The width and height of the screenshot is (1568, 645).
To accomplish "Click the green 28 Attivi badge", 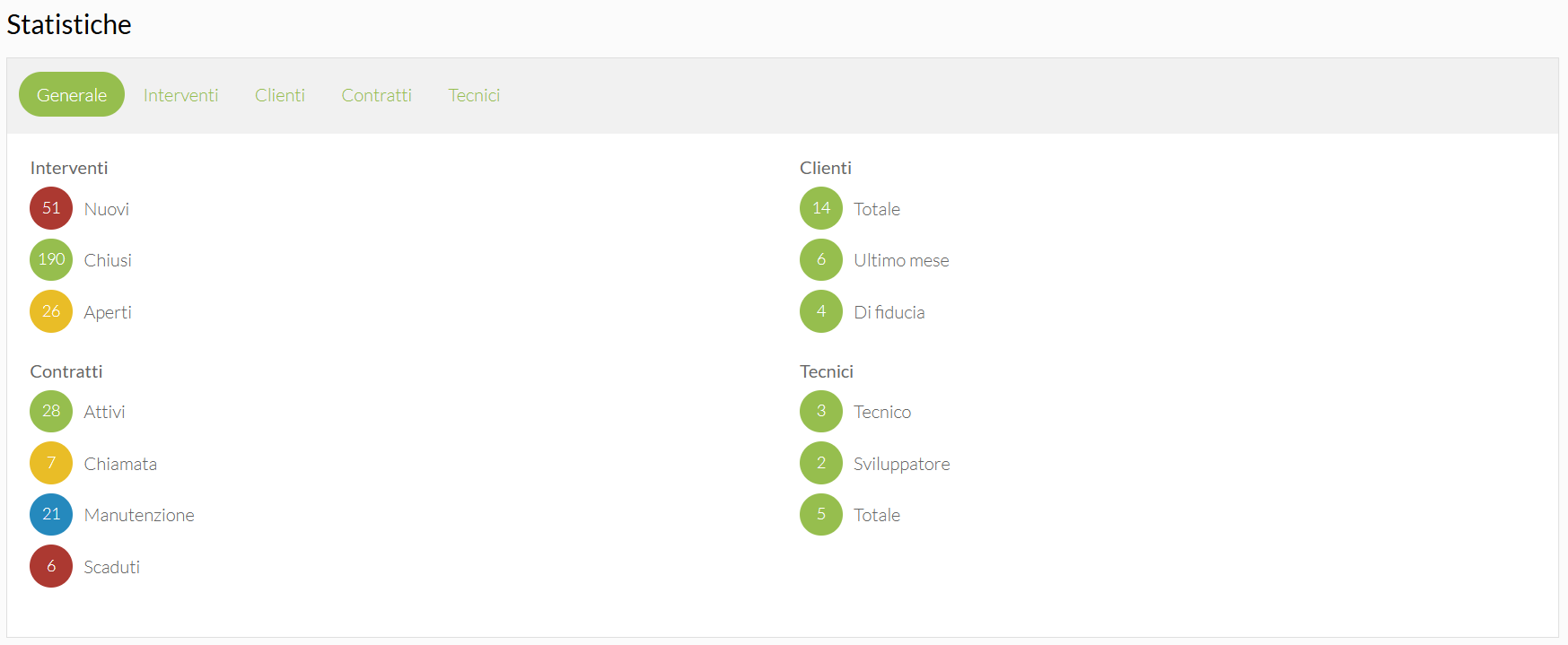I will (51, 411).
